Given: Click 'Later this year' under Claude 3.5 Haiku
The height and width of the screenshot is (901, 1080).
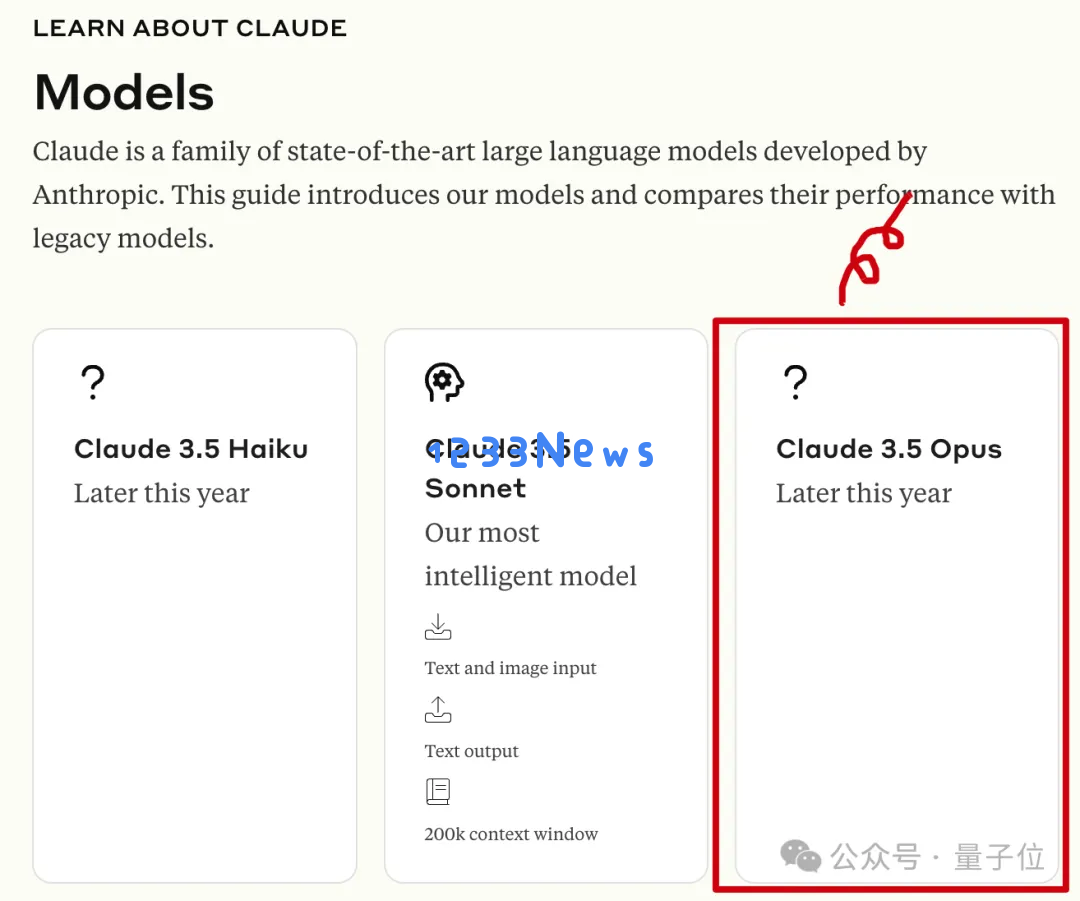Looking at the screenshot, I should [162, 494].
